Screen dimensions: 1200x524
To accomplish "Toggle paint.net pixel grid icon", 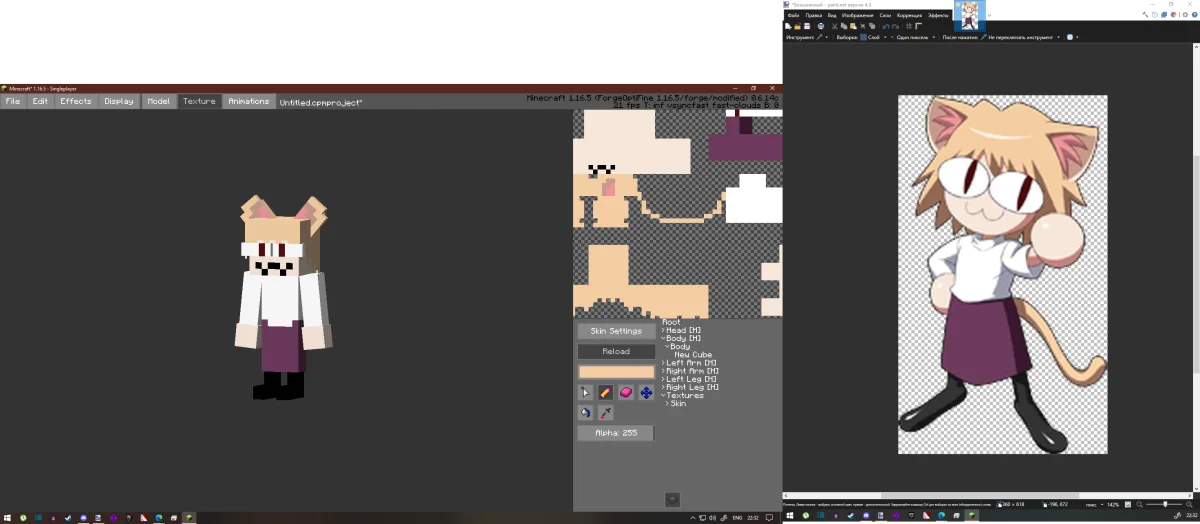I will pos(909,26).
